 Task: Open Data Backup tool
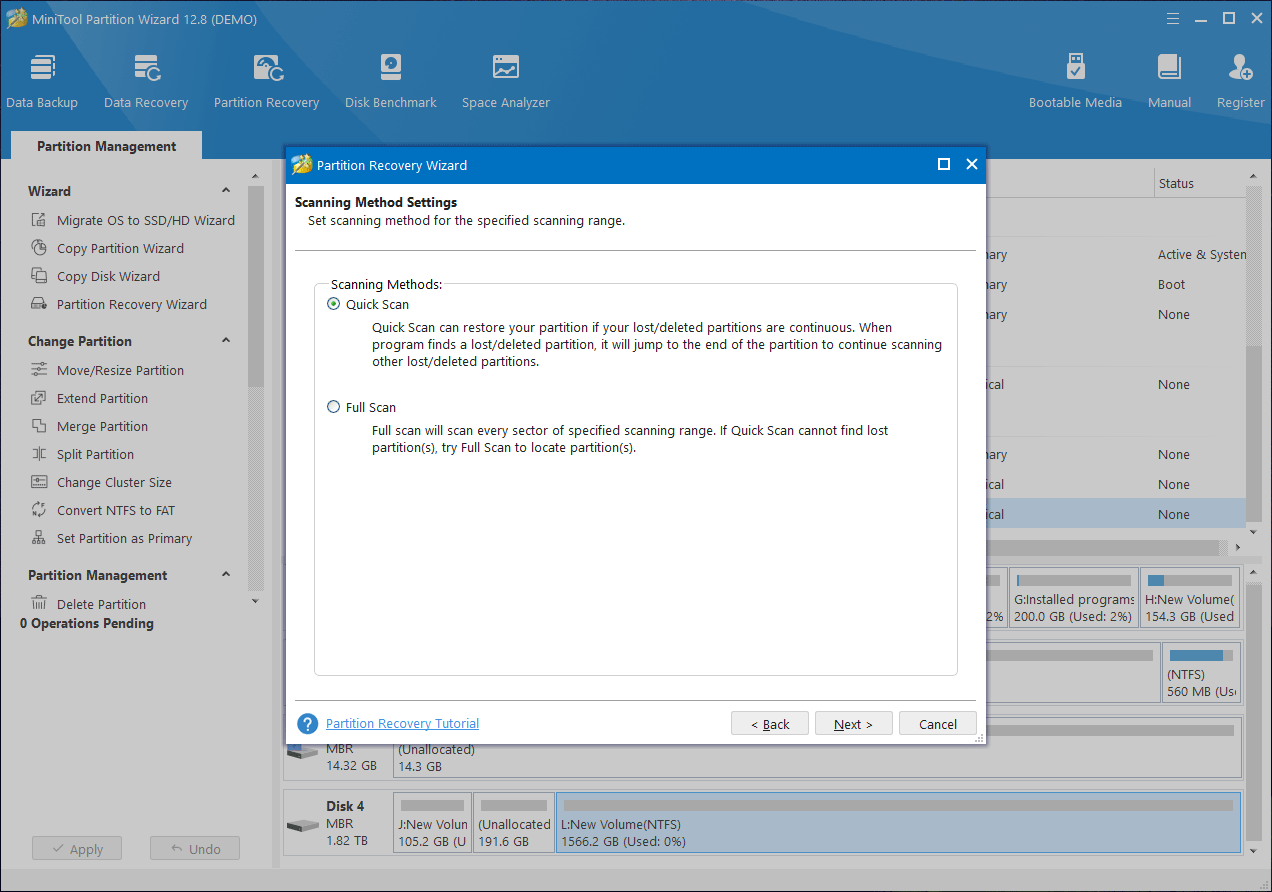click(x=42, y=81)
